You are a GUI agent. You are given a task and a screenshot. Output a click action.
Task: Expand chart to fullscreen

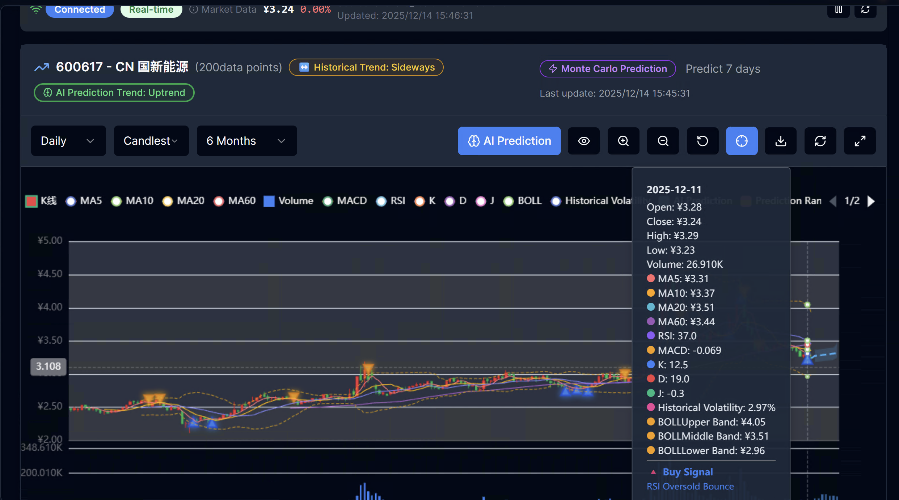[860, 141]
